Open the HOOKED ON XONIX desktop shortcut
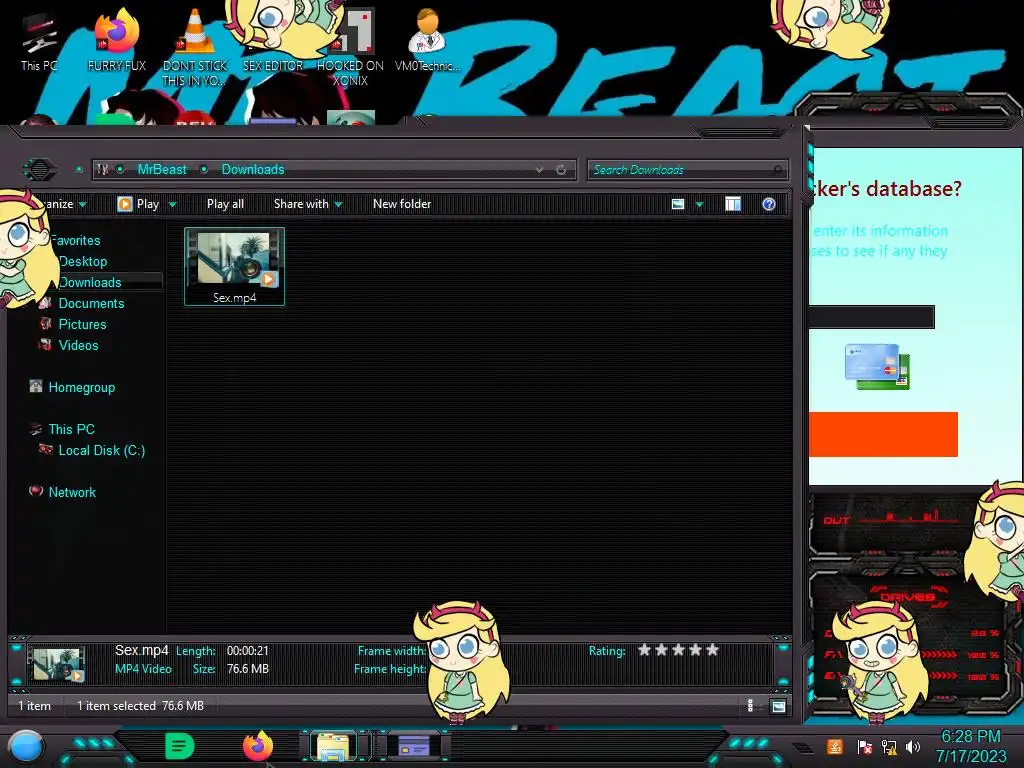Screen dimensions: 1024x768 (x=350, y=47)
